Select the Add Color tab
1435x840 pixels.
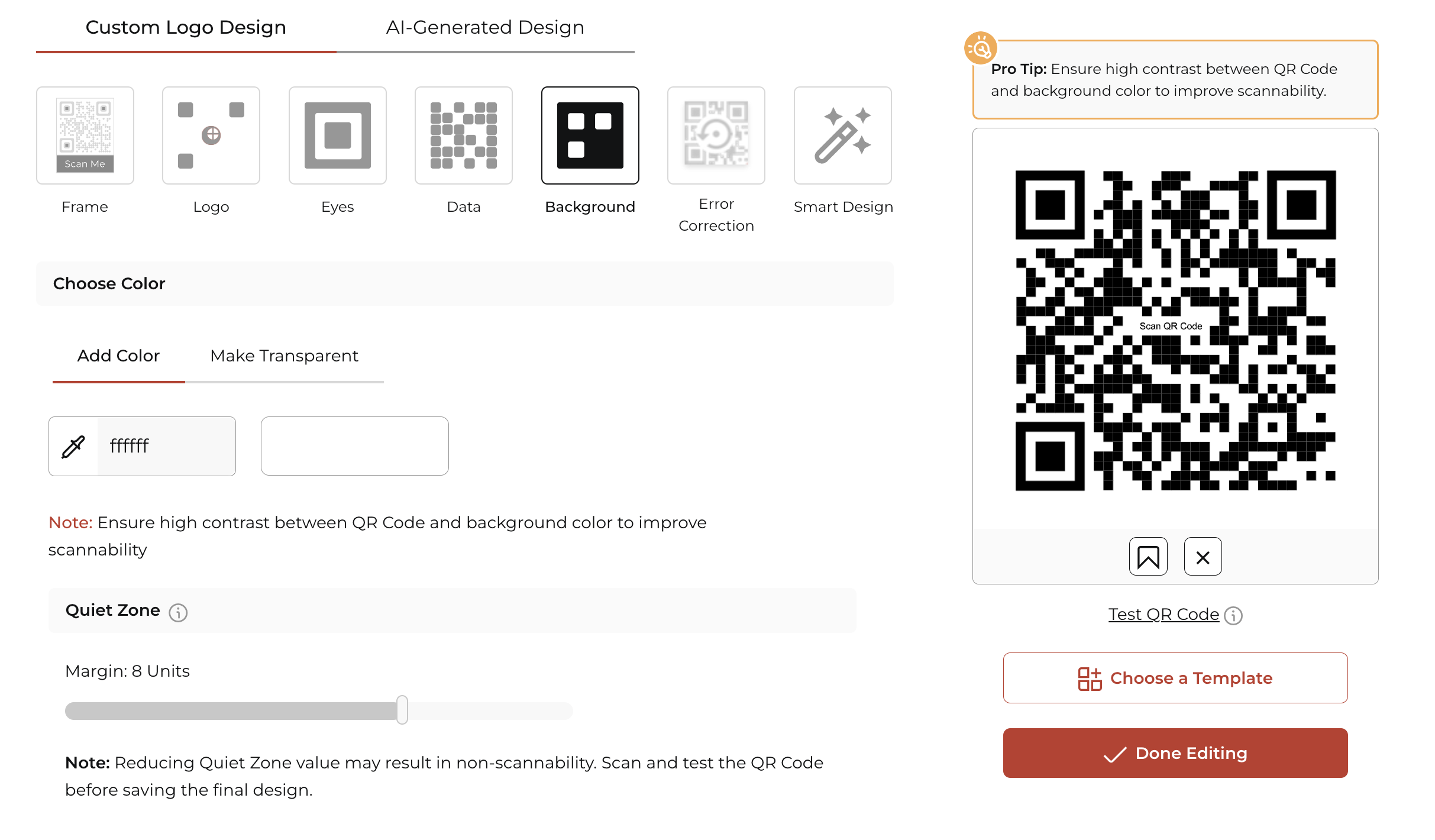click(x=118, y=356)
